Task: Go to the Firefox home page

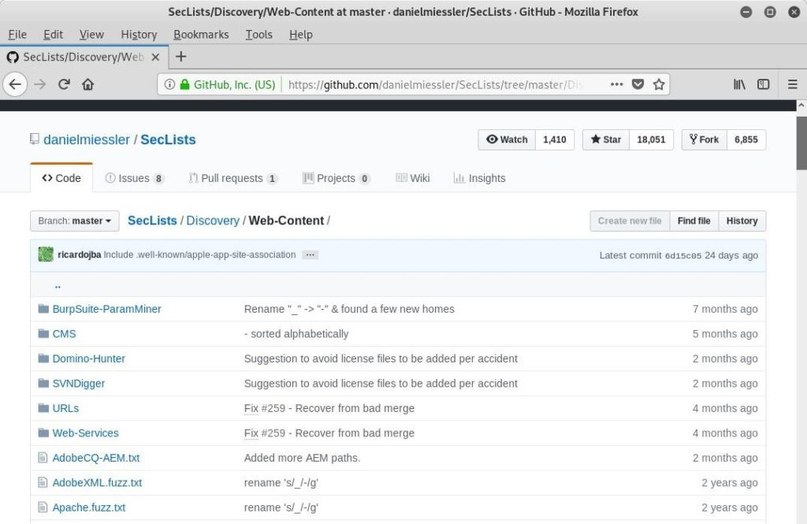Action: [88, 85]
